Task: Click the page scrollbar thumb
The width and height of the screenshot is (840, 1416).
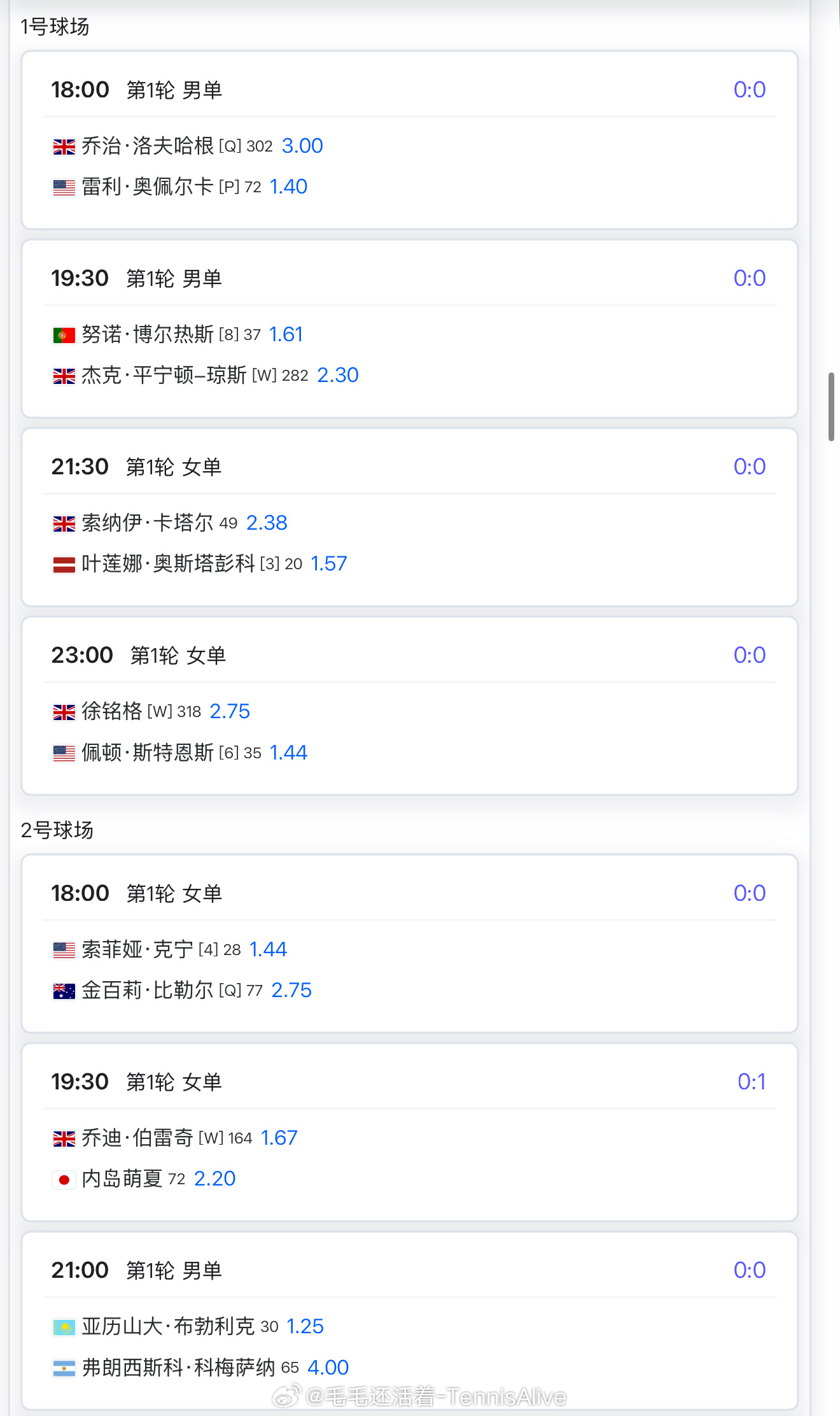Action: pyautogui.click(x=831, y=407)
